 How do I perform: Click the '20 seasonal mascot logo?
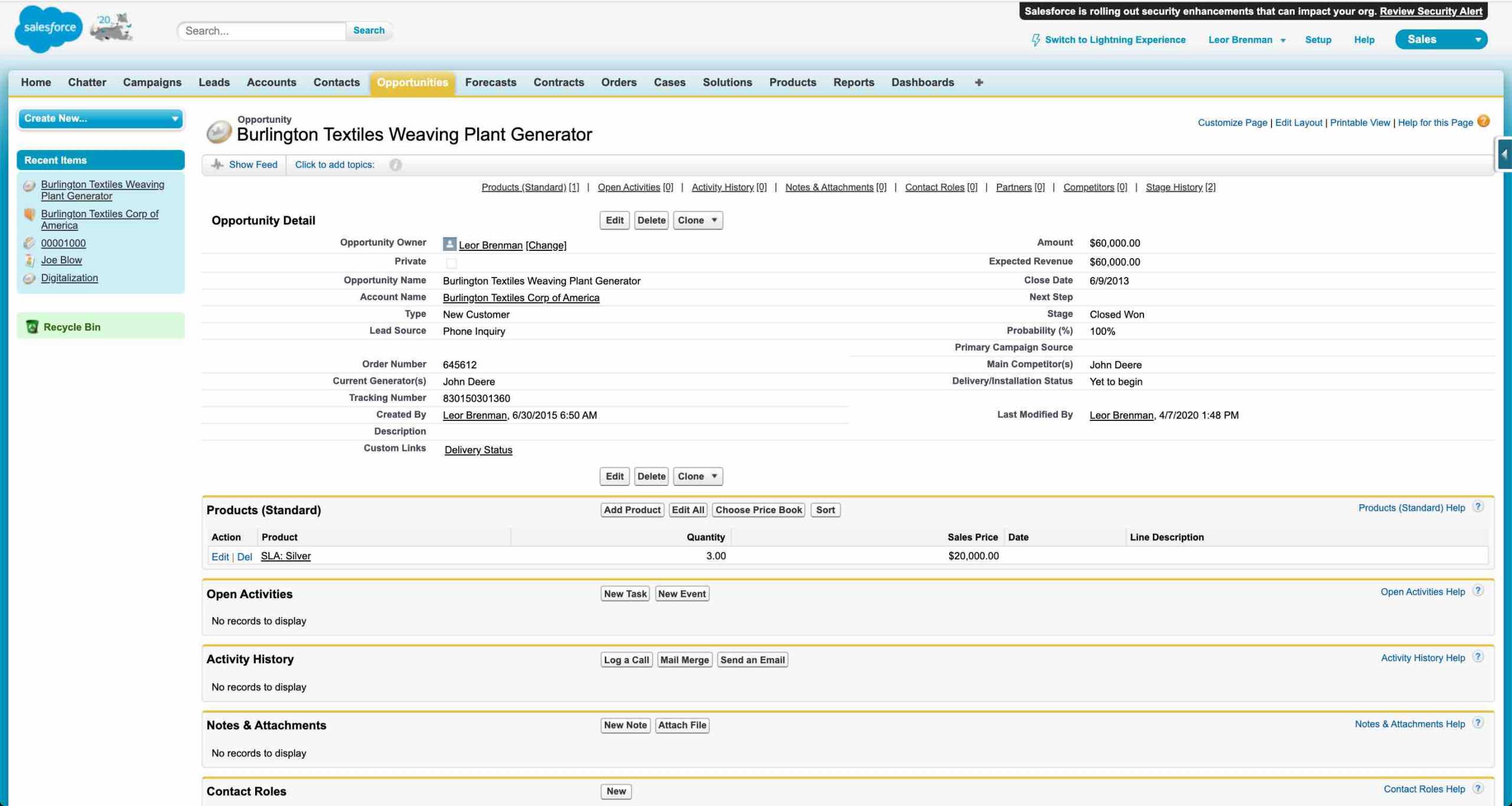click(x=112, y=28)
